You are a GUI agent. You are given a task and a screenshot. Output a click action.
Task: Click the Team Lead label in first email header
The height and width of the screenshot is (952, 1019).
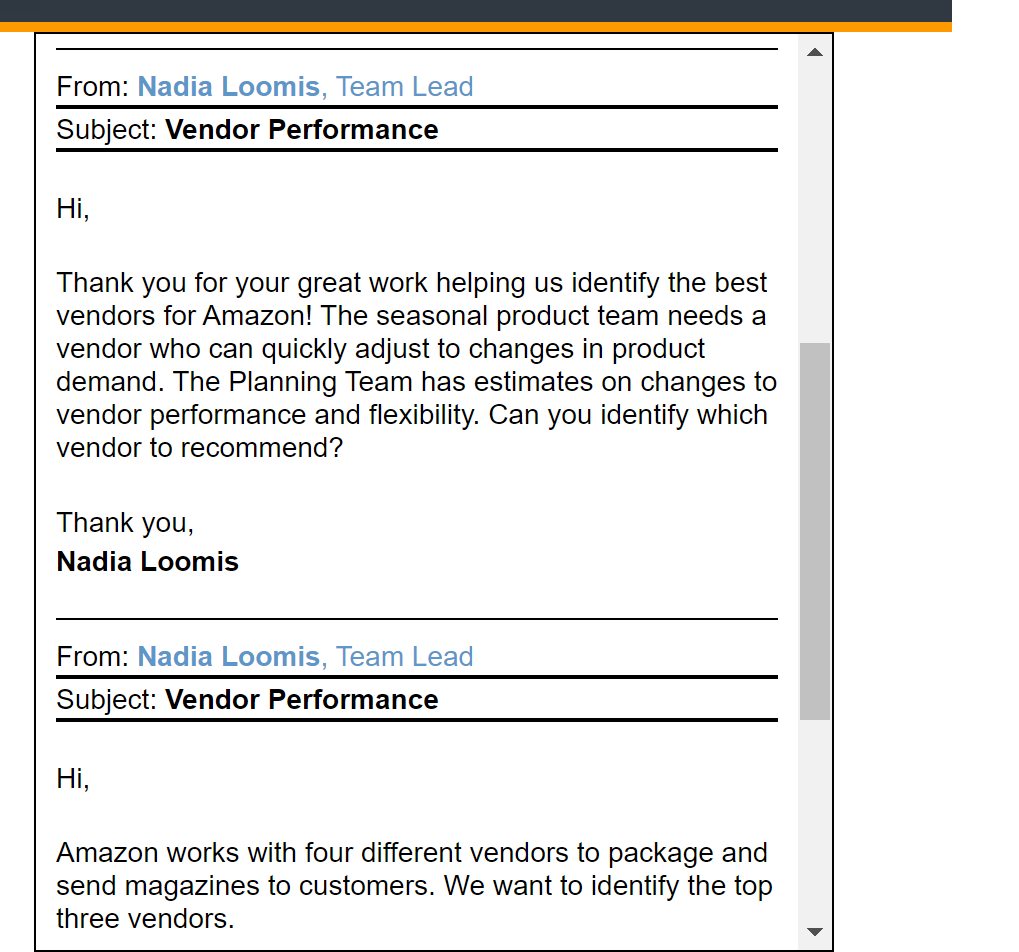[x=405, y=87]
